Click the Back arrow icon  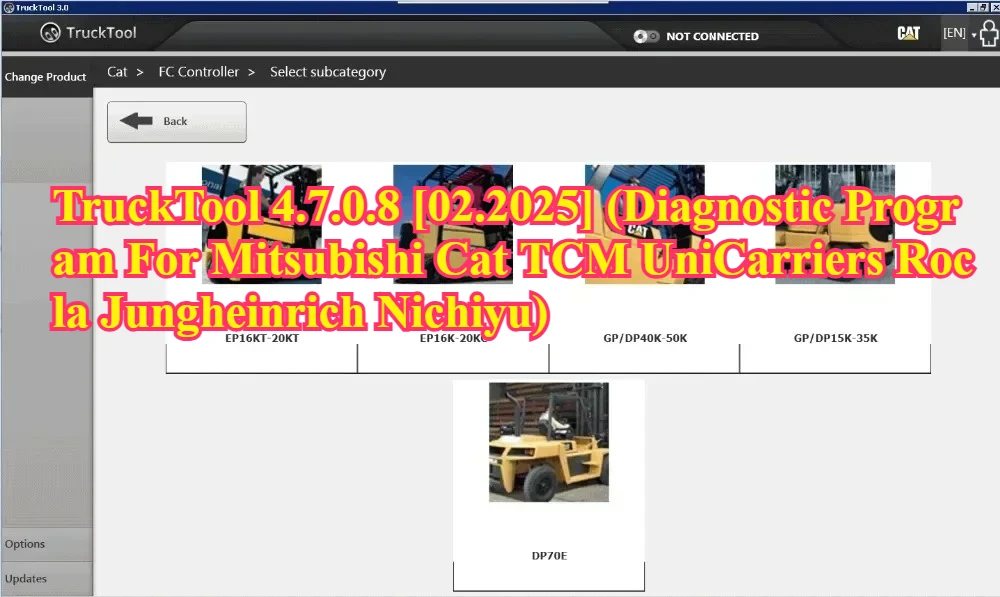click(136, 121)
